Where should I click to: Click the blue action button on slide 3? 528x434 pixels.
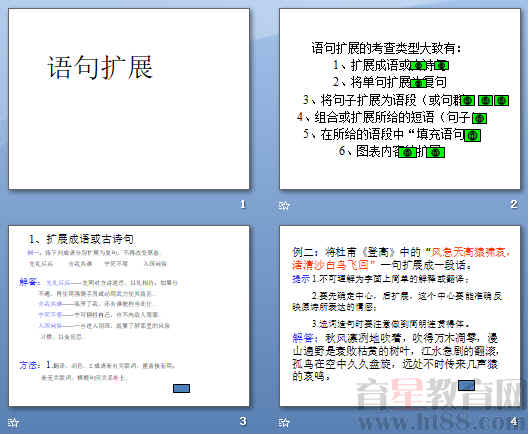pyautogui.click(x=182, y=389)
